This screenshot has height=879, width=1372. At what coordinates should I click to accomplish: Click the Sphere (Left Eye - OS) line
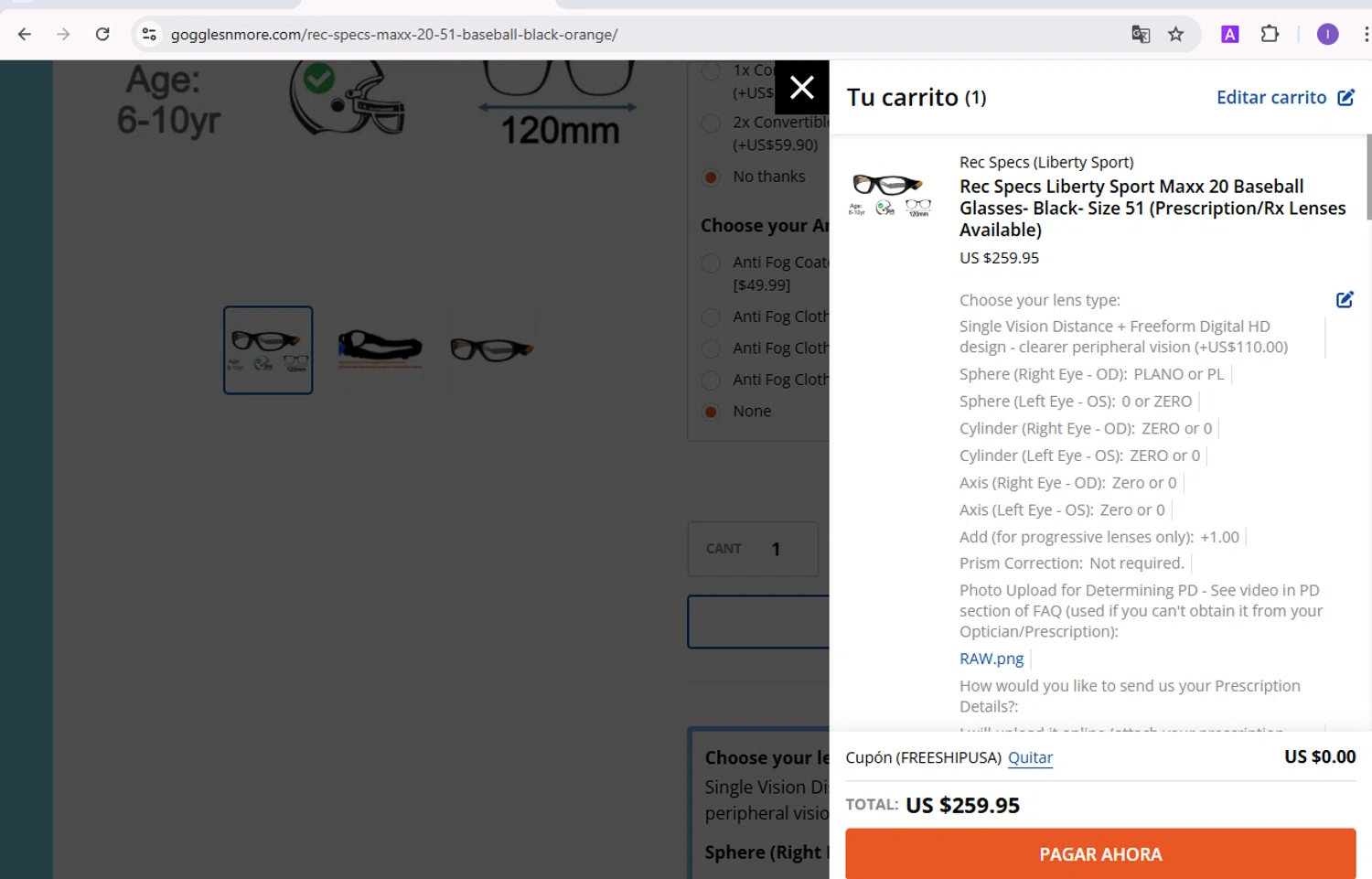[x=1076, y=402]
